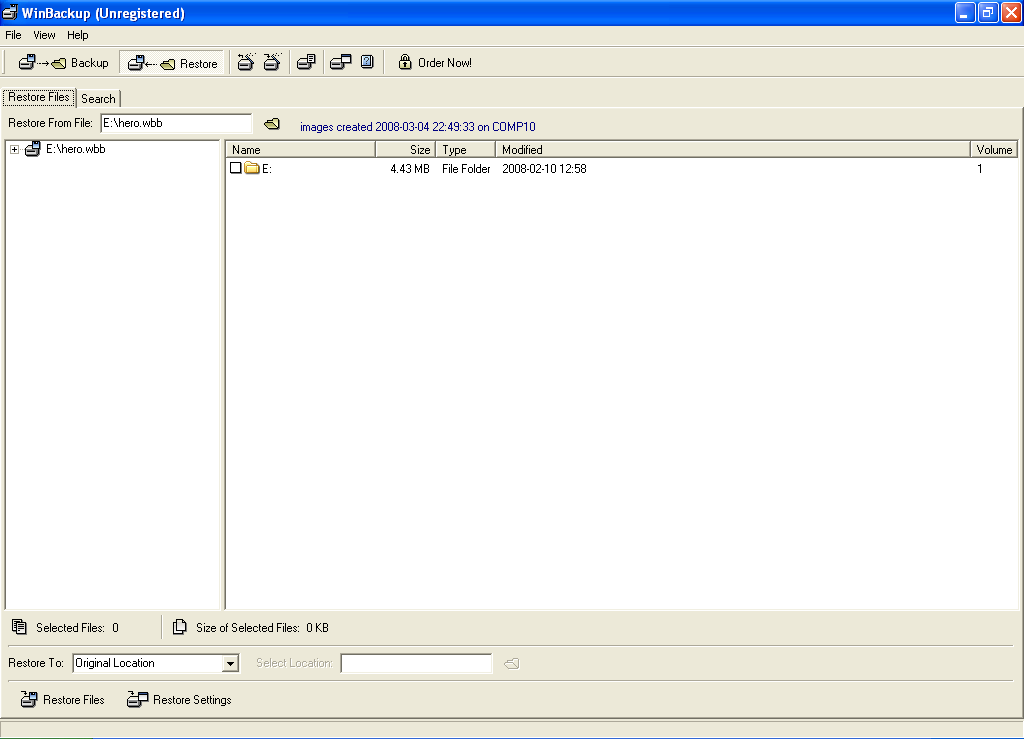1024x739 pixels.
Task: Switch to the Search tab
Action: (98, 99)
